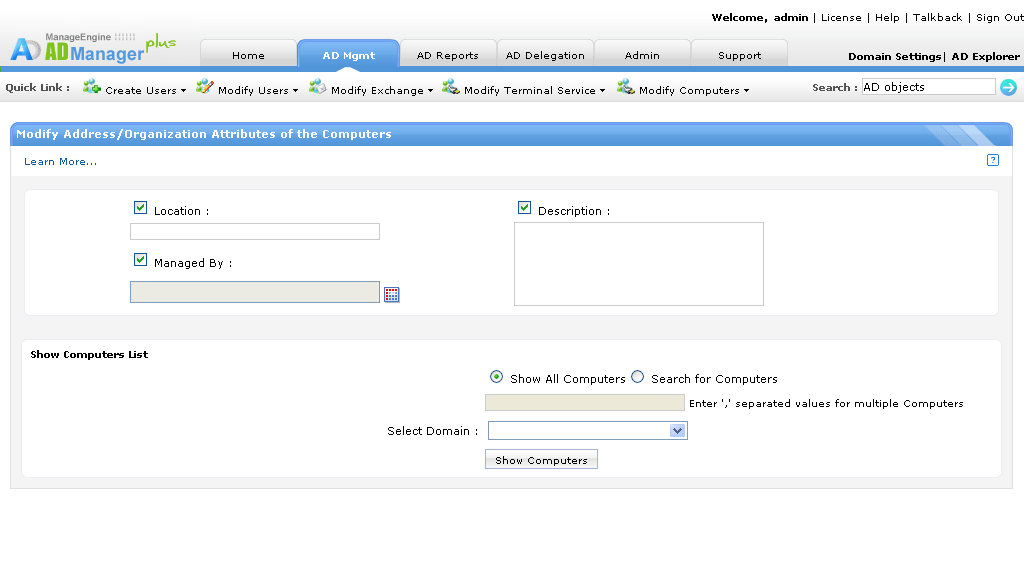
Task: Toggle the Managed By checkbox
Action: click(141, 260)
